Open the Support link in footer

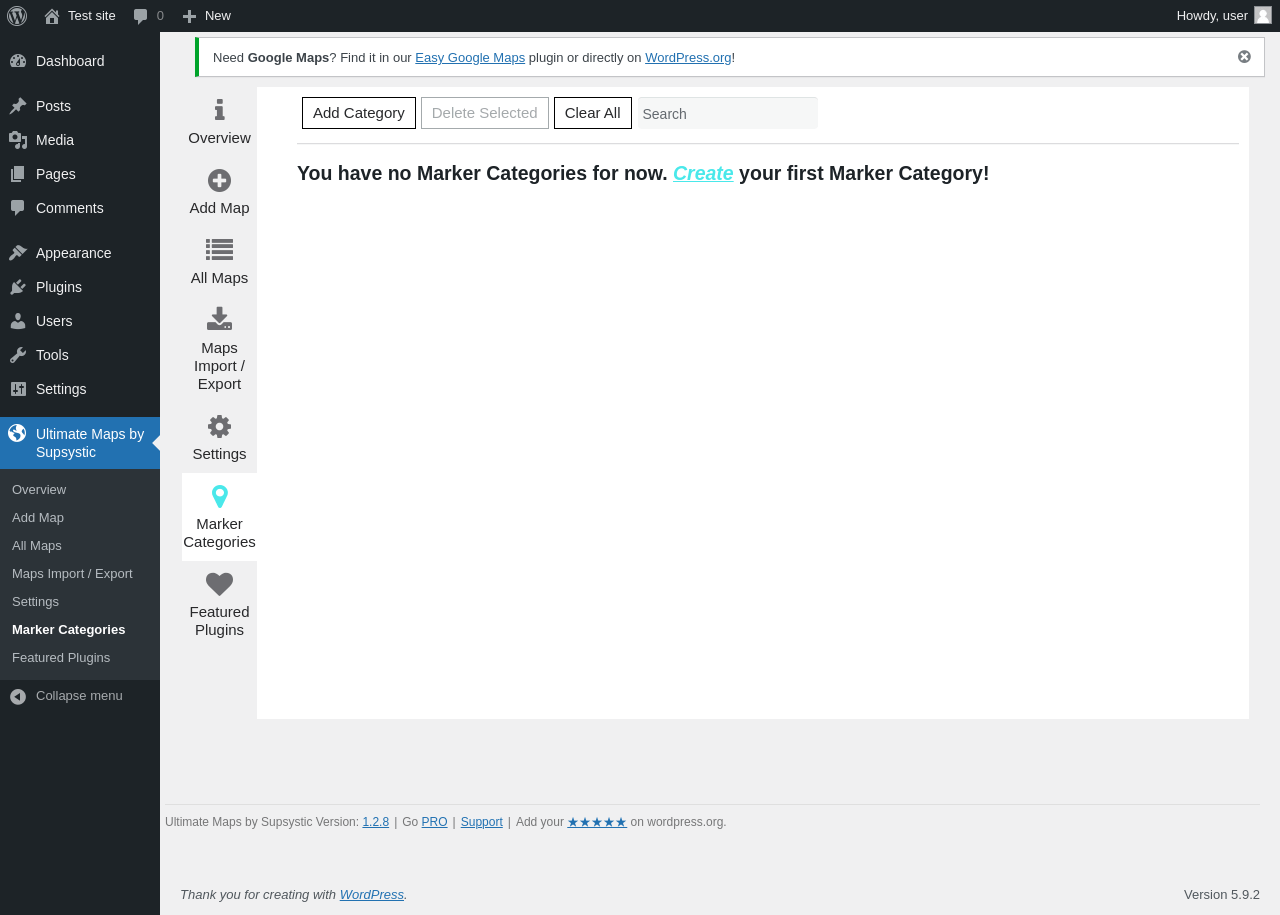pos(482,822)
